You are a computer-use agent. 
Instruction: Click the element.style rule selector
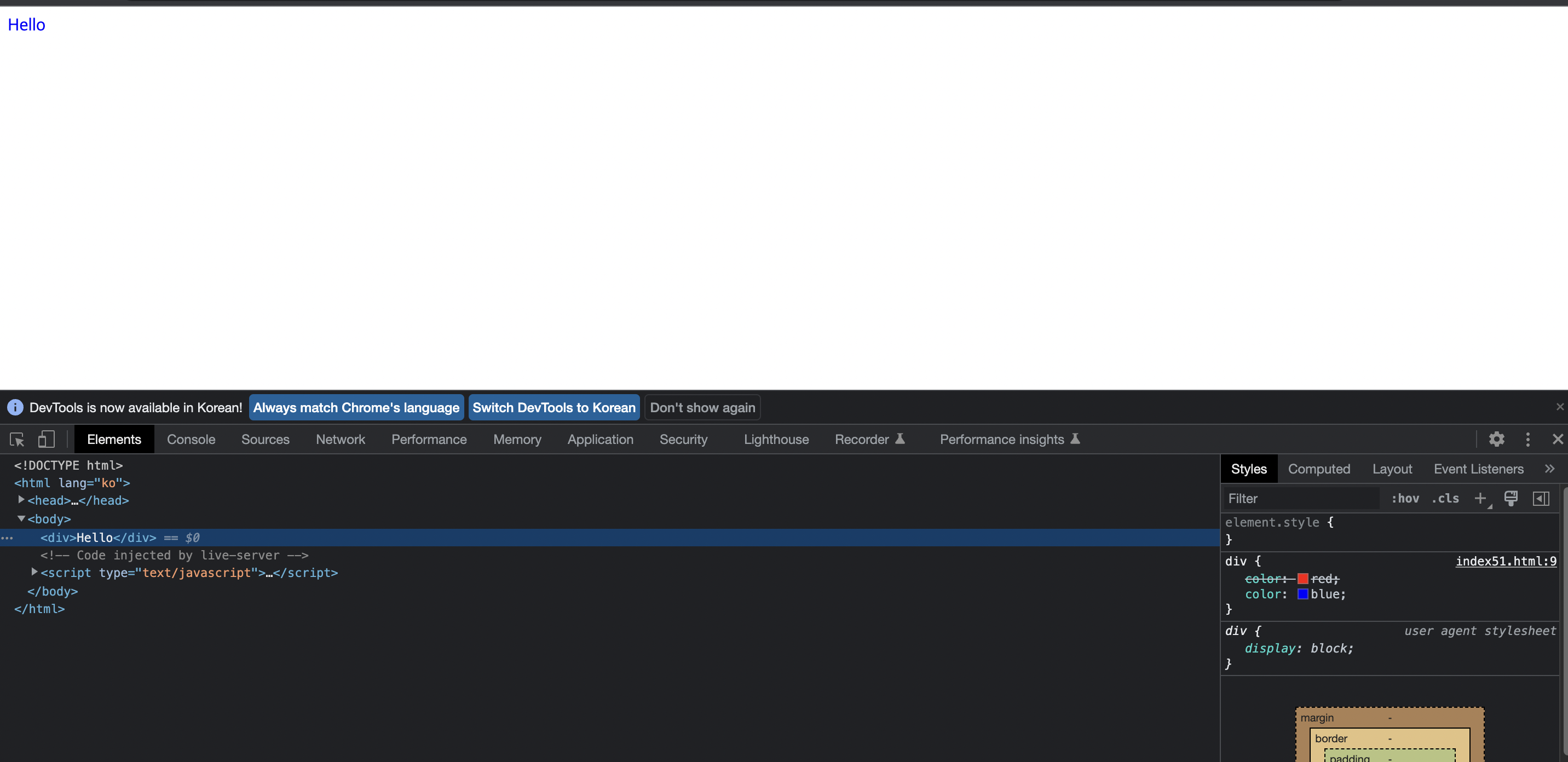[x=1272, y=522]
